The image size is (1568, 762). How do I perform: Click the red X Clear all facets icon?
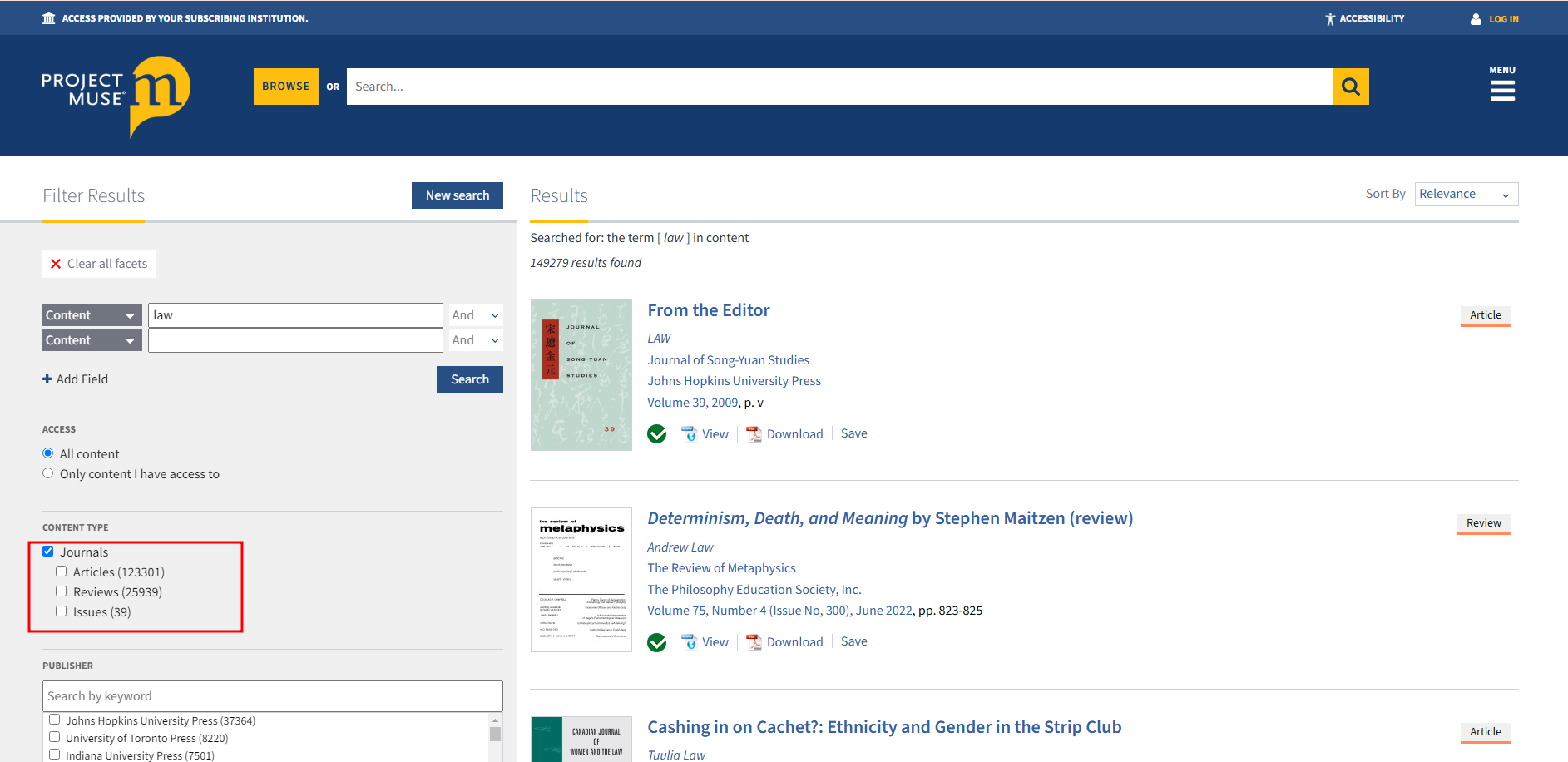(56, 264)
